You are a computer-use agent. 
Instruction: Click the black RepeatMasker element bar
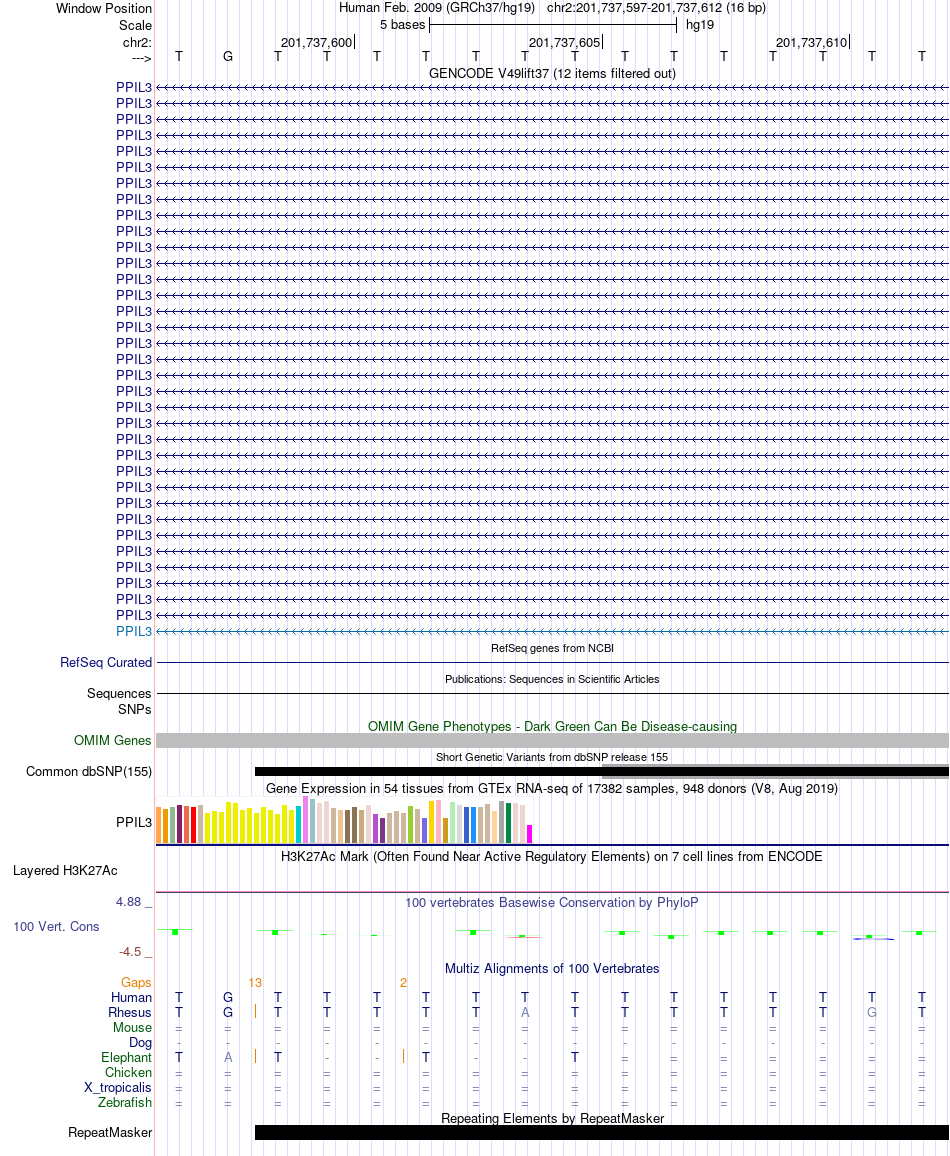pyautogui.click(x=601, y=1132)
